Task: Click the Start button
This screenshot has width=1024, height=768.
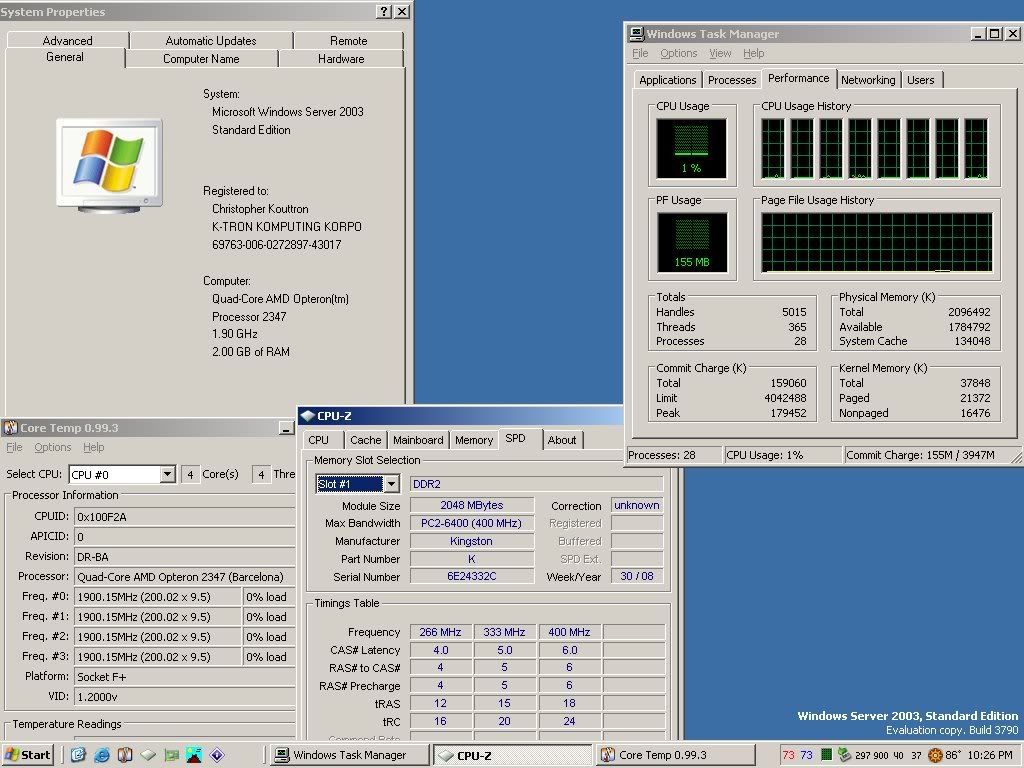Action: (x=28, y=755)
